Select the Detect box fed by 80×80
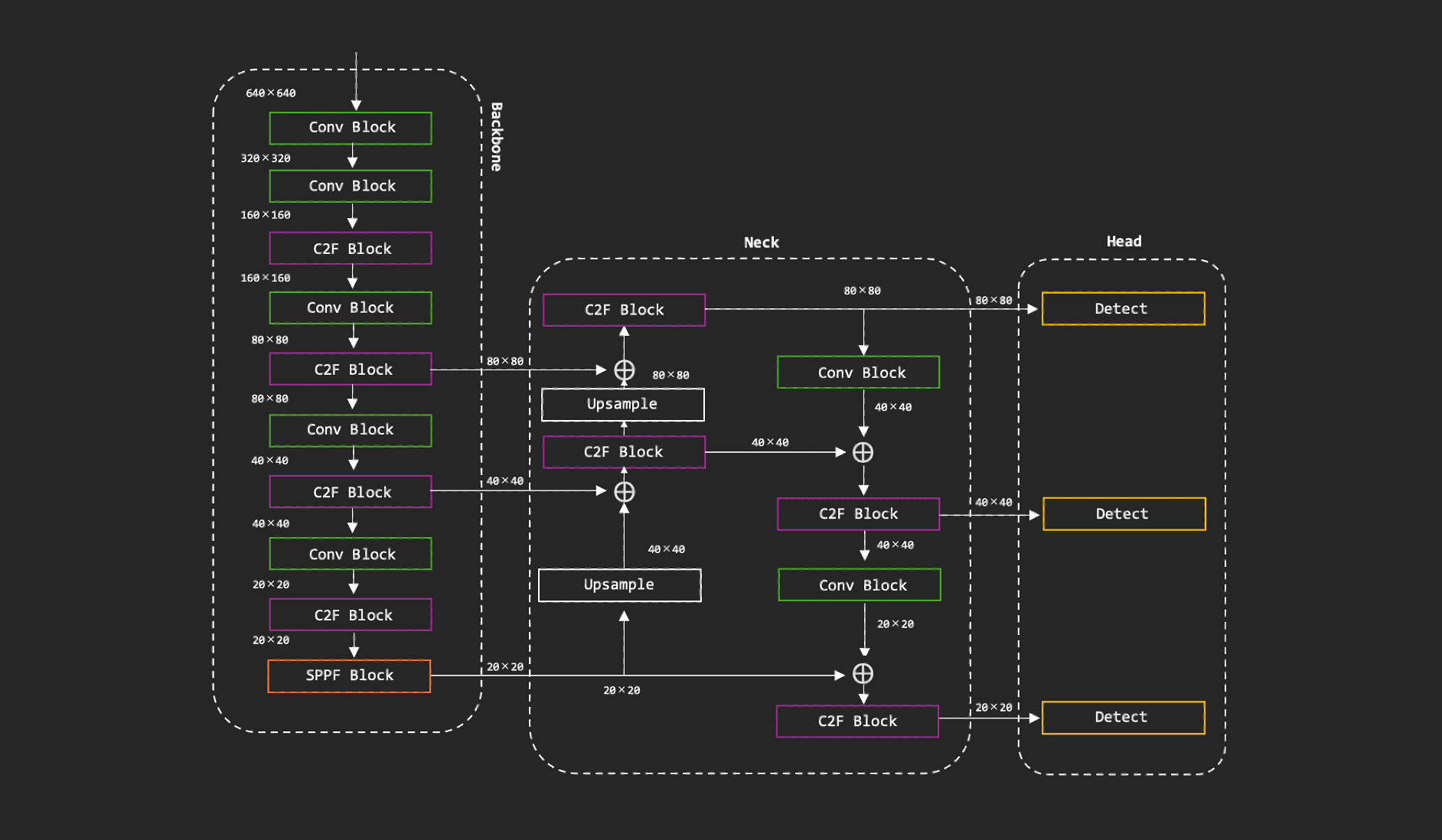 coord(1123,309)
